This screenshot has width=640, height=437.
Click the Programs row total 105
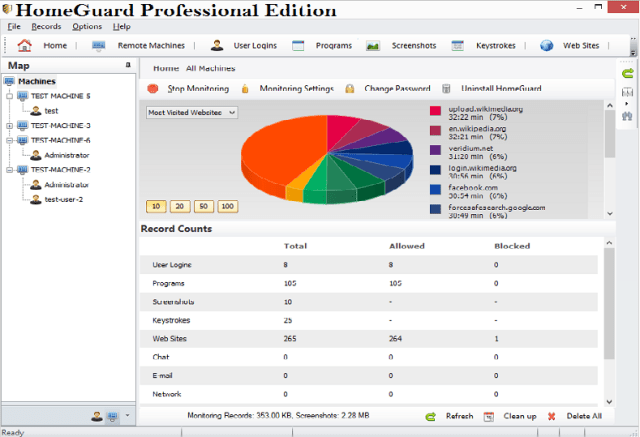pos(290,284)
